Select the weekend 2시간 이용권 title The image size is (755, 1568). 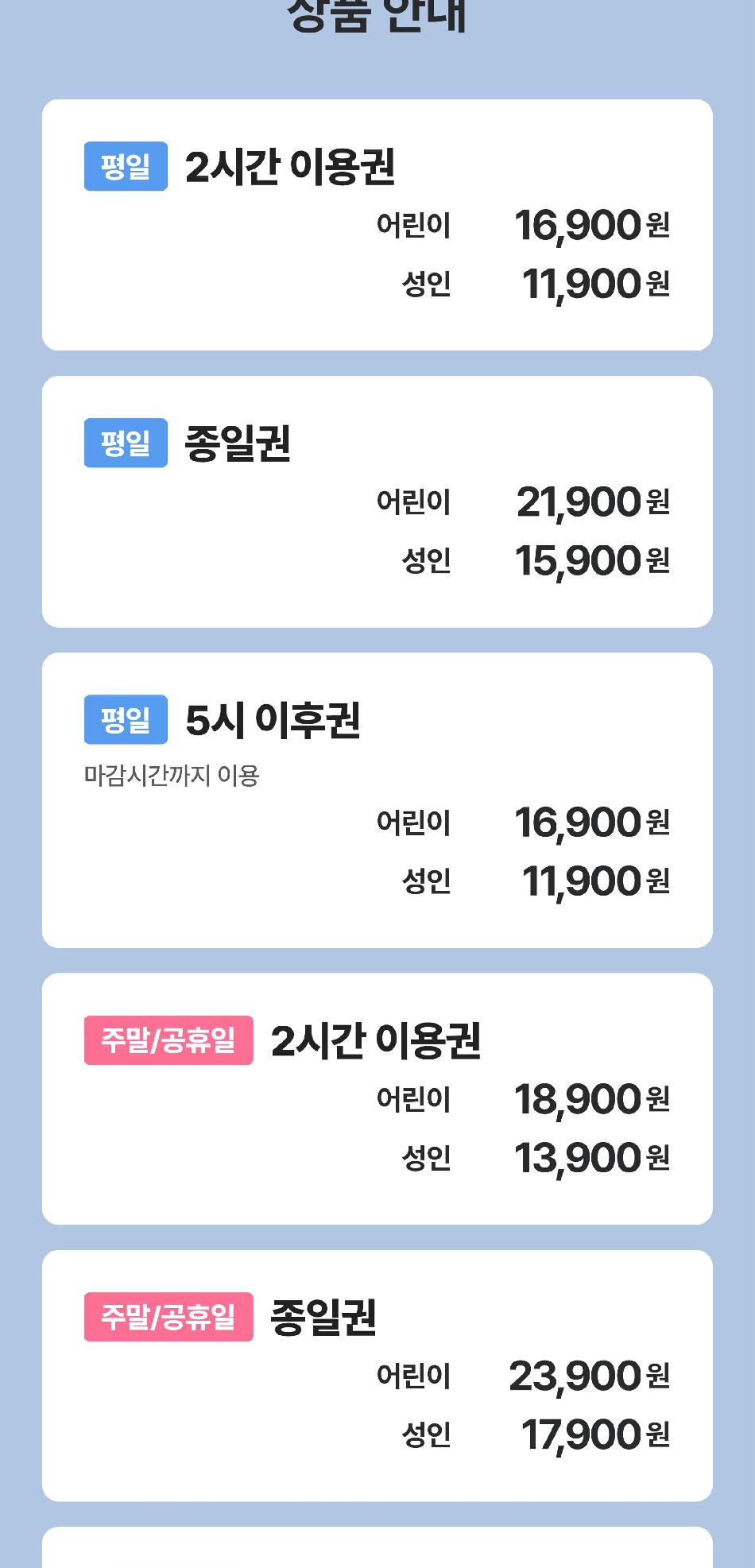click(x=376, y=1040)
